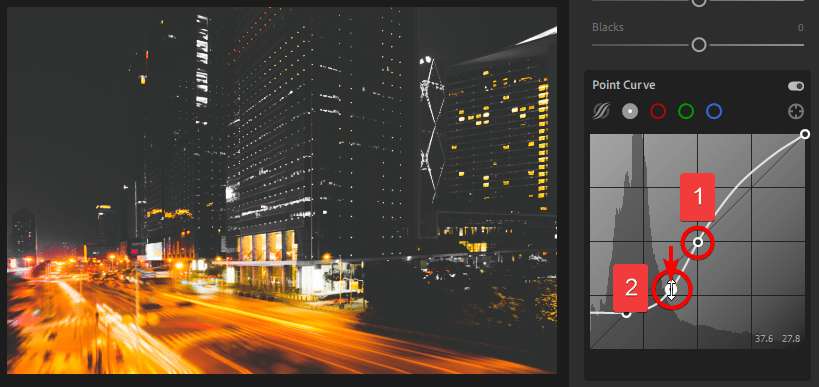The width and height of the screenshot is (819, 387).
Task: Click the Blacks value field showing 0
Action: click(800, 28)
